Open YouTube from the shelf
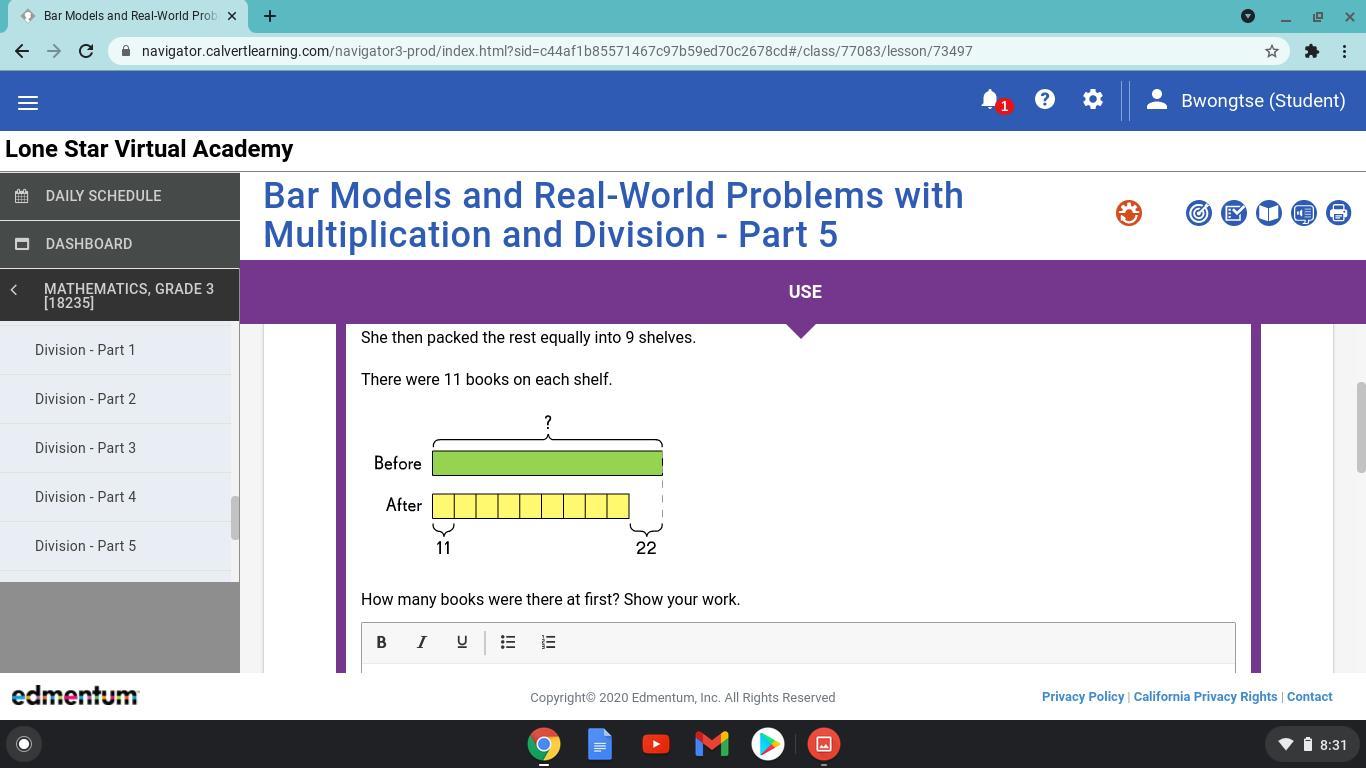This screenshot has width=1366, height=768. (x=656, y=744)
